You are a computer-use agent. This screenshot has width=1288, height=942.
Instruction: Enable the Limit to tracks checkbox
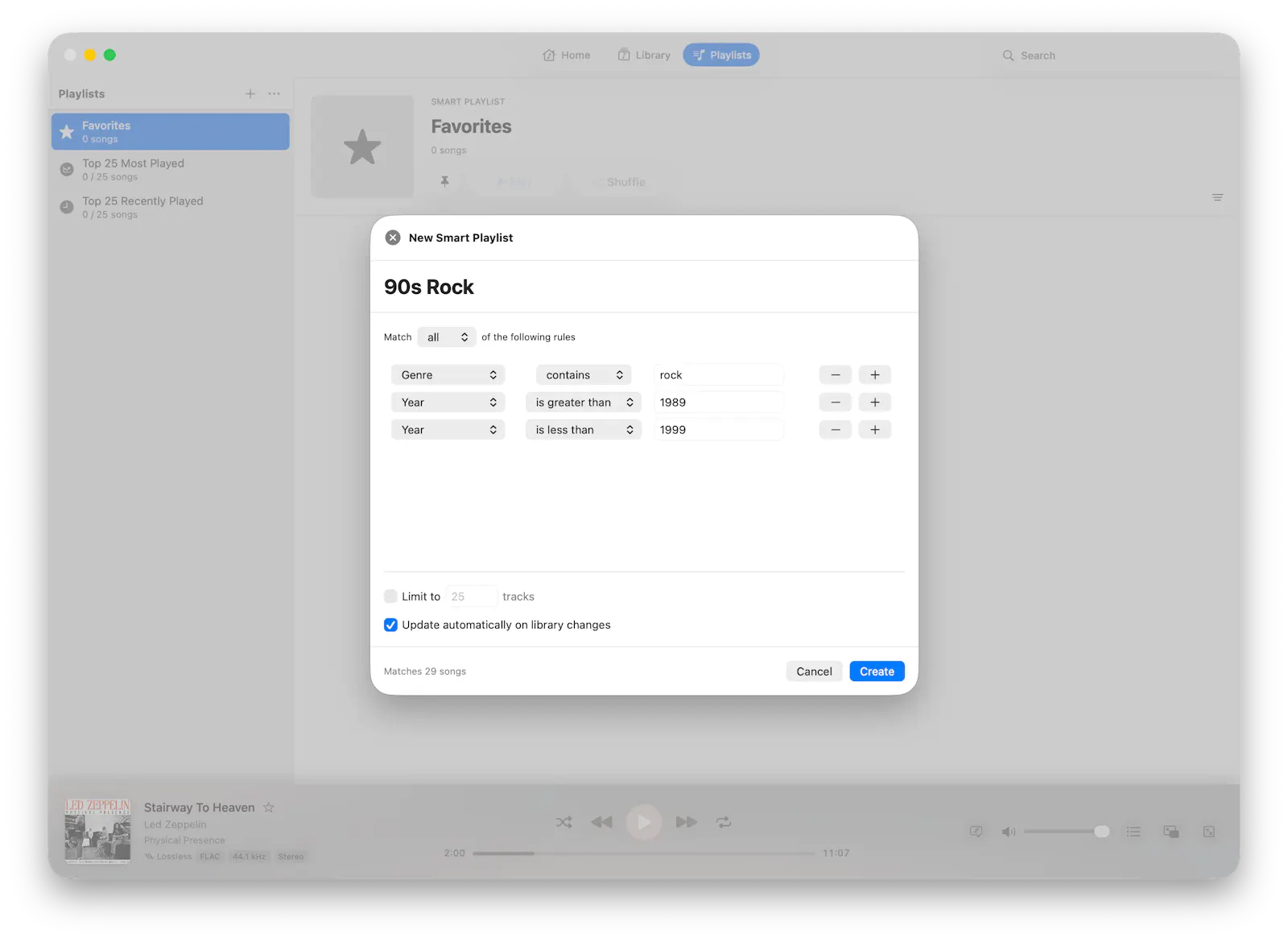click(390, 597)
